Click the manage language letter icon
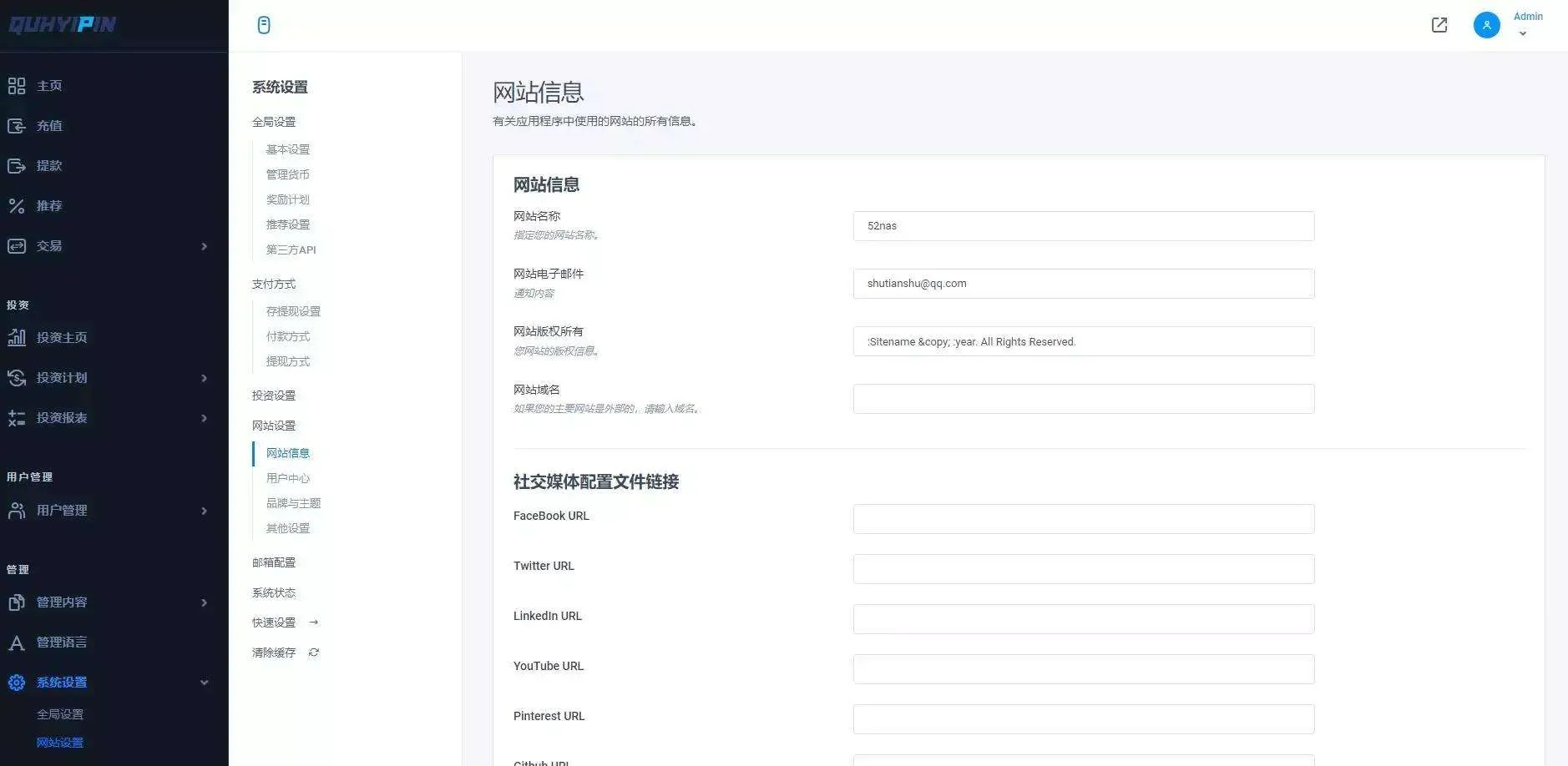 pos(17,643)
